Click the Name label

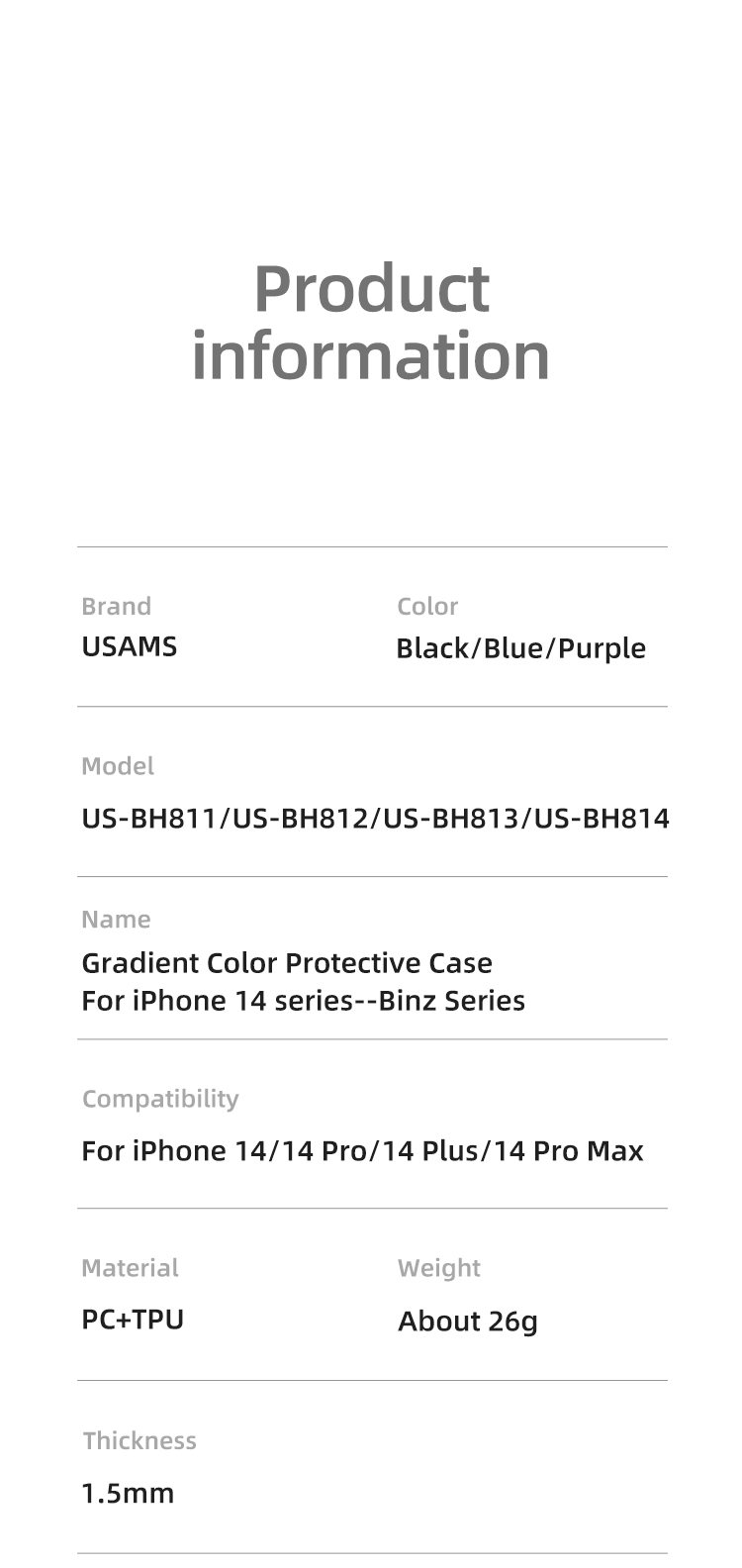116,919
